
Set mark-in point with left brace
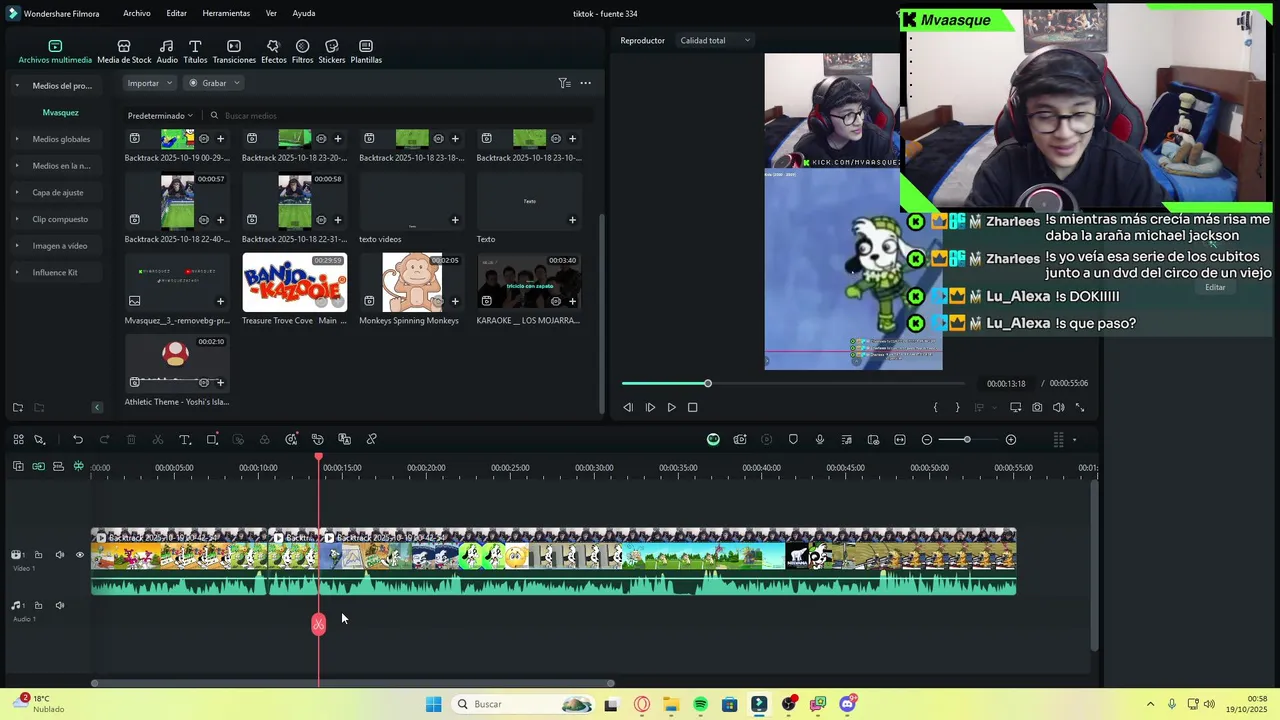click(936, 408)
